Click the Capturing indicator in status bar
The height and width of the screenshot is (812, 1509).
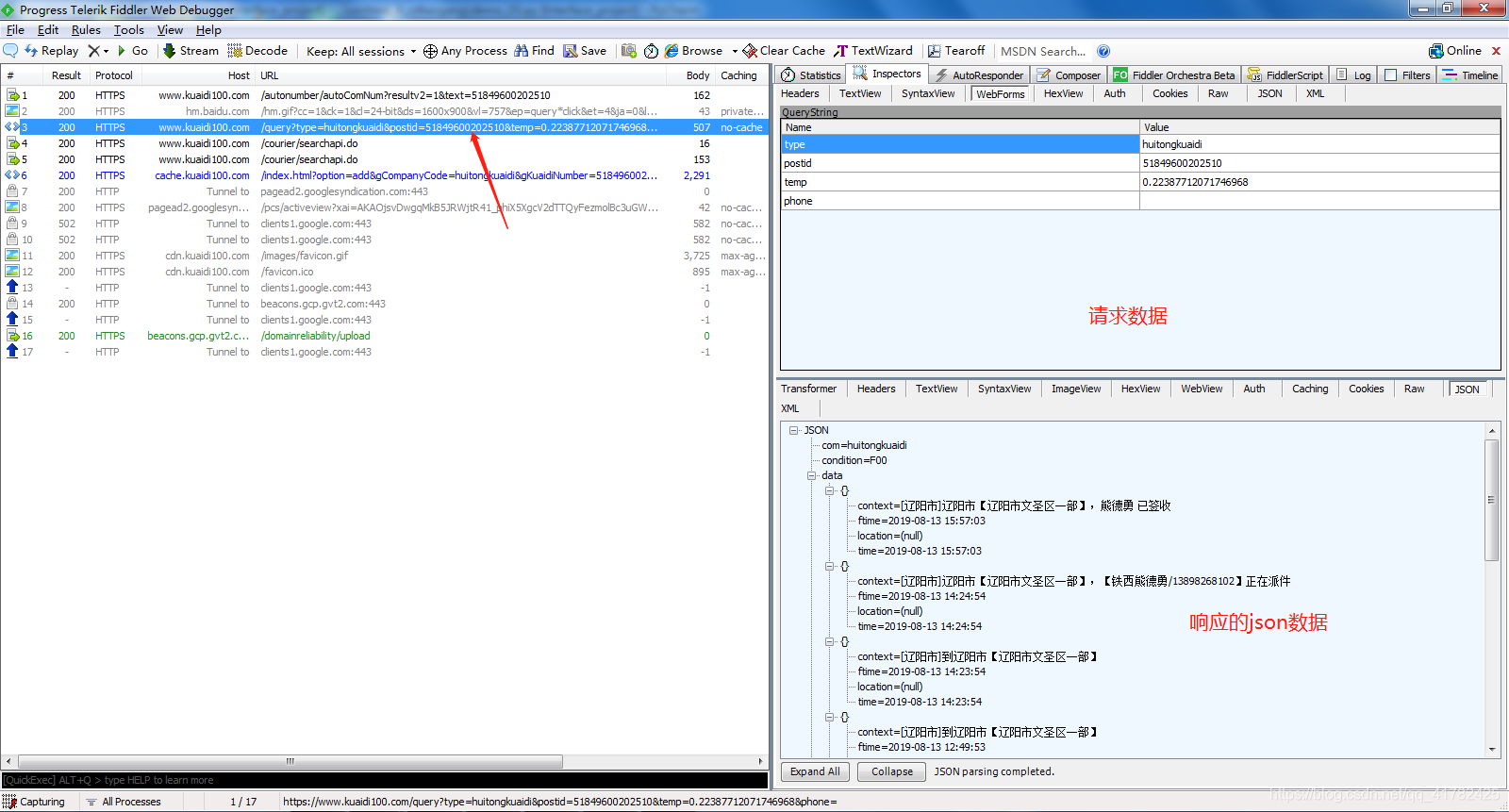coord(35,802)
